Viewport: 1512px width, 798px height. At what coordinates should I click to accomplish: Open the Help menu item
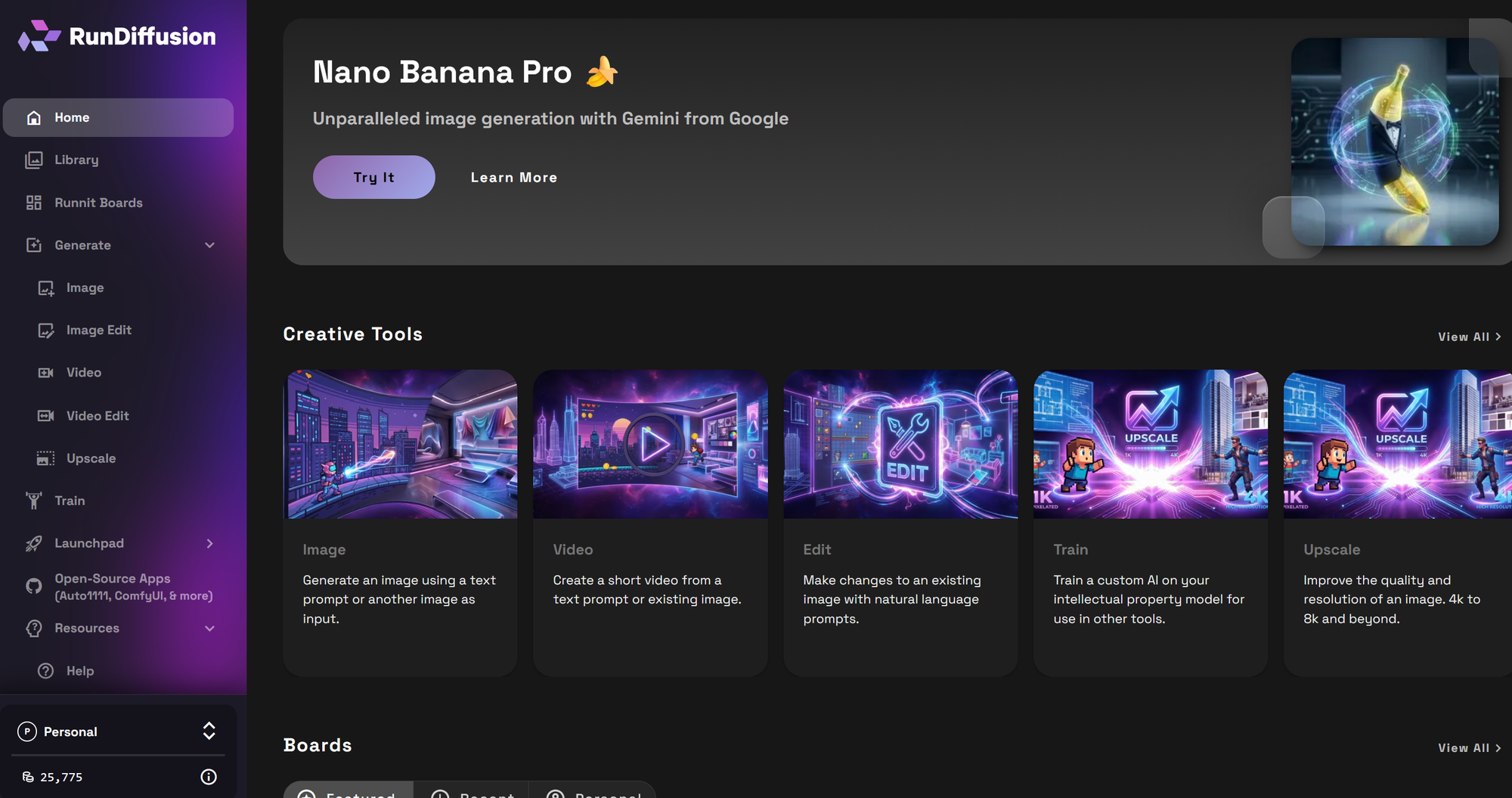coord(118,671)
